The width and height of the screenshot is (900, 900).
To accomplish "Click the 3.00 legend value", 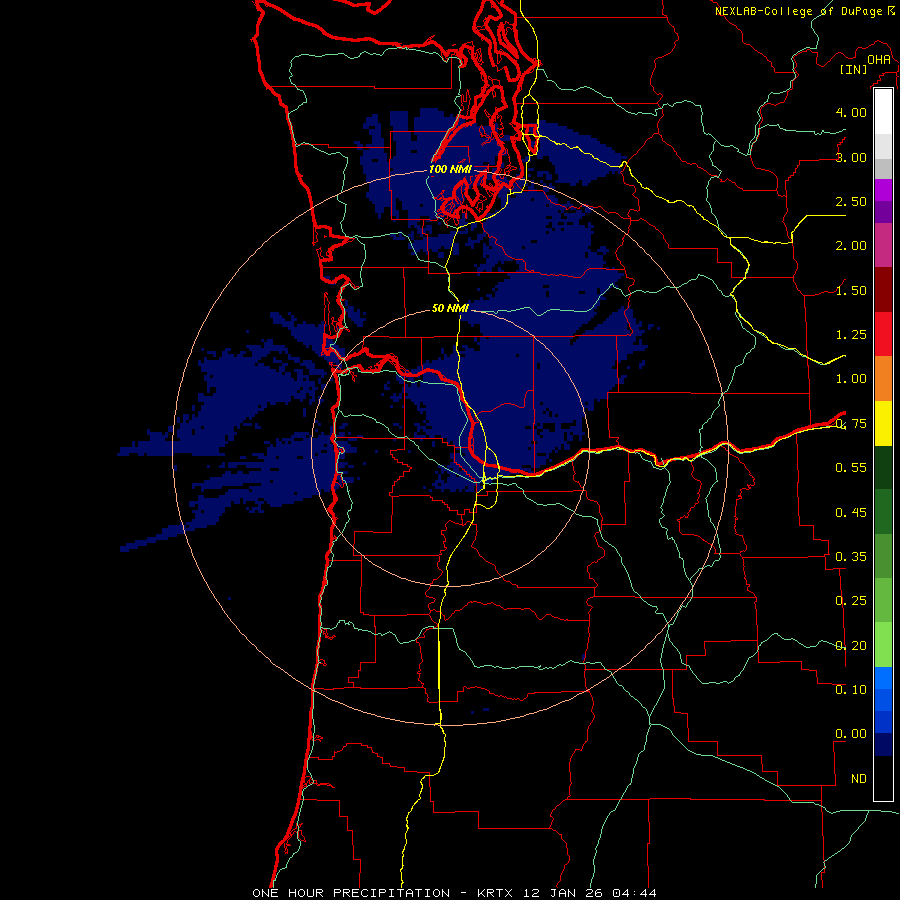I will pyautogui.click(x=851, y=157).
